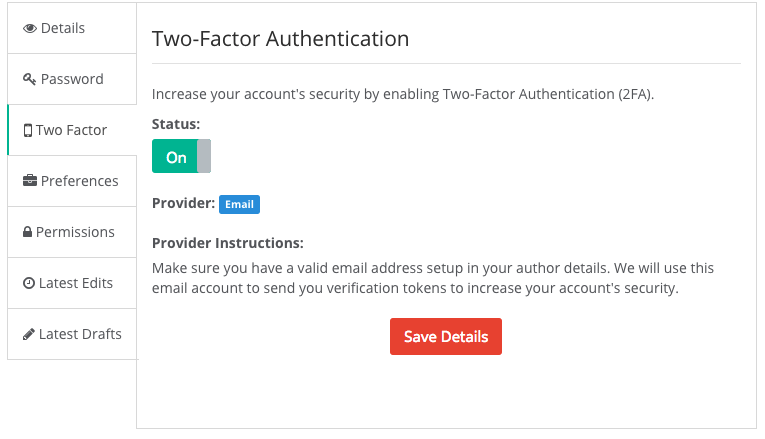Image resolution: width=765 pixels, height=439 pixels.
Task: Toggle the green On status switch
Action: [x=176, y=157]
